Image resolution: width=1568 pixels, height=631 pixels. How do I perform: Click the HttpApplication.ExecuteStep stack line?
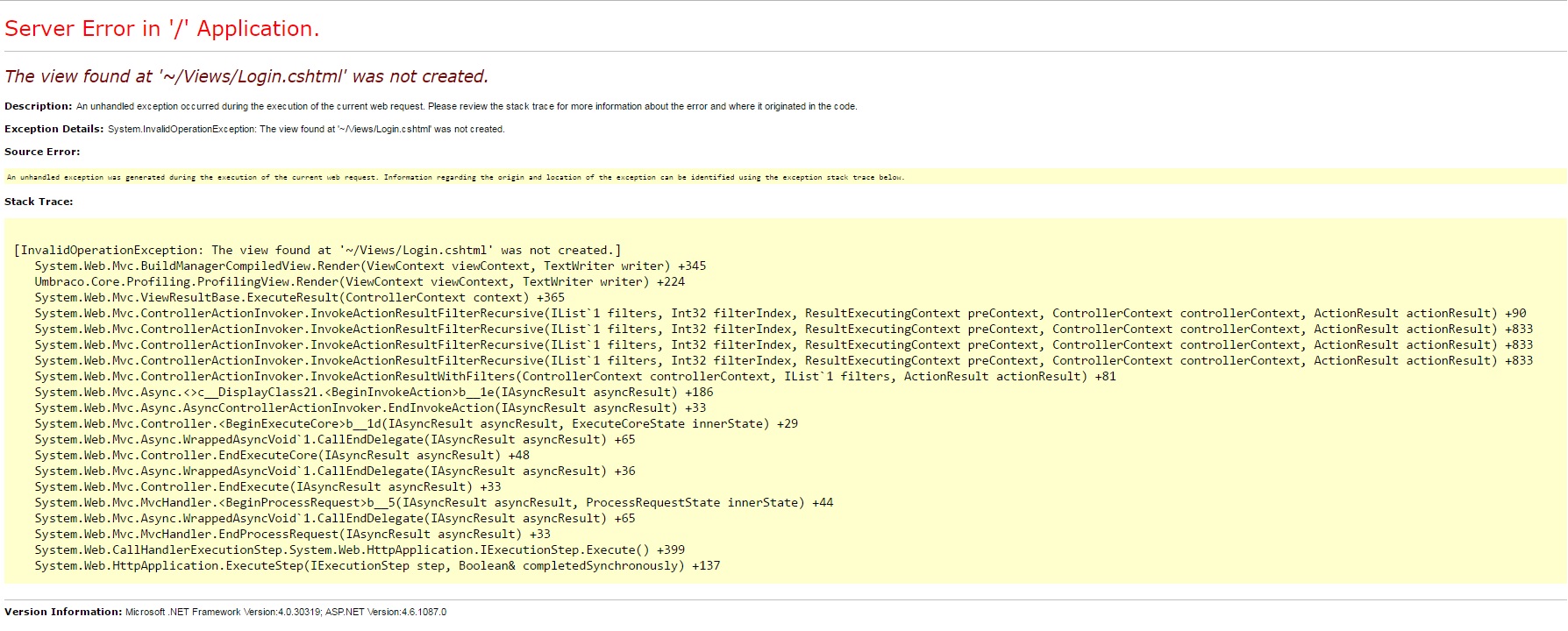(x=377, y=566)
